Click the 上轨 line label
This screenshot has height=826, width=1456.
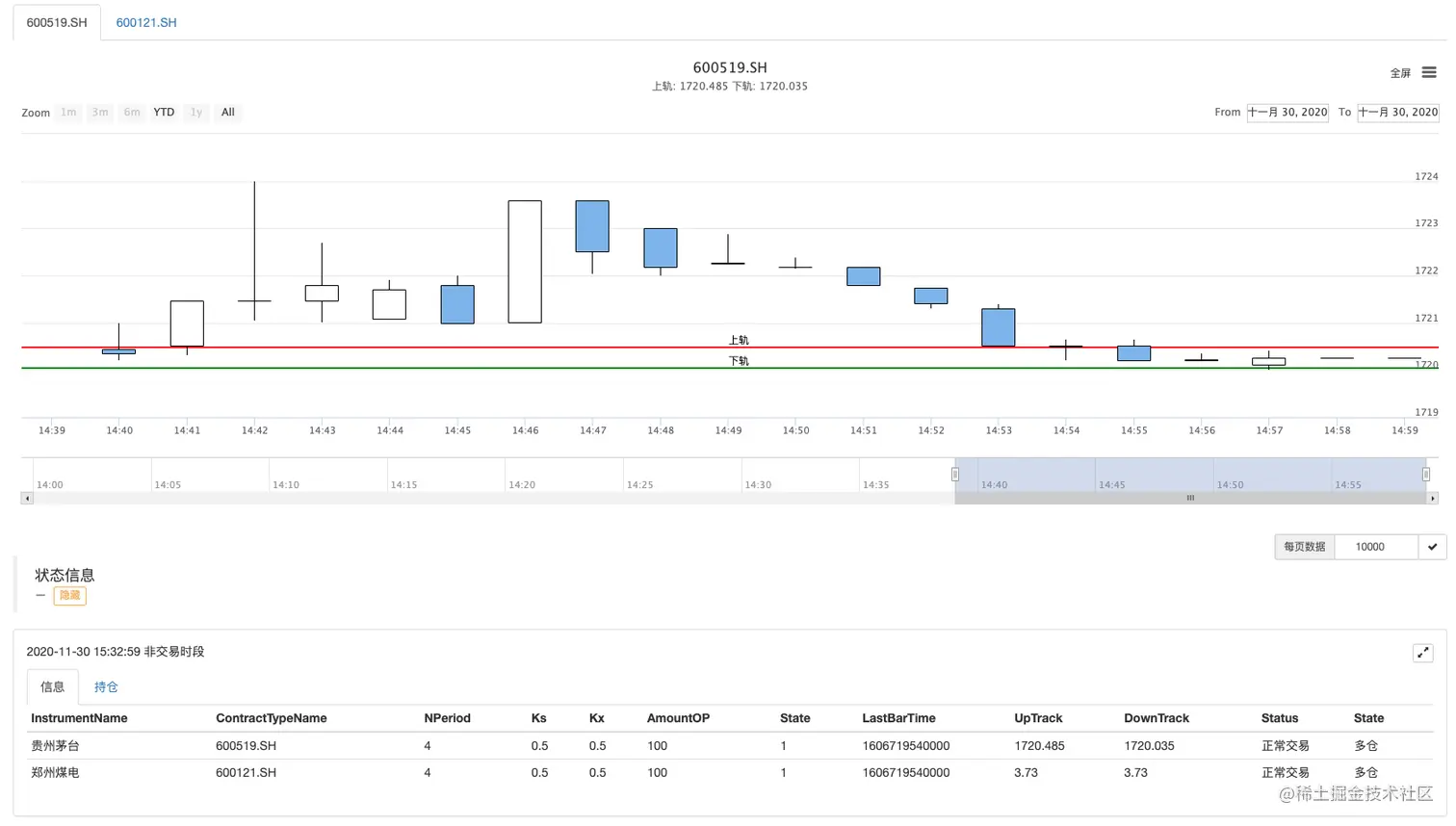[x=739, y=340]
